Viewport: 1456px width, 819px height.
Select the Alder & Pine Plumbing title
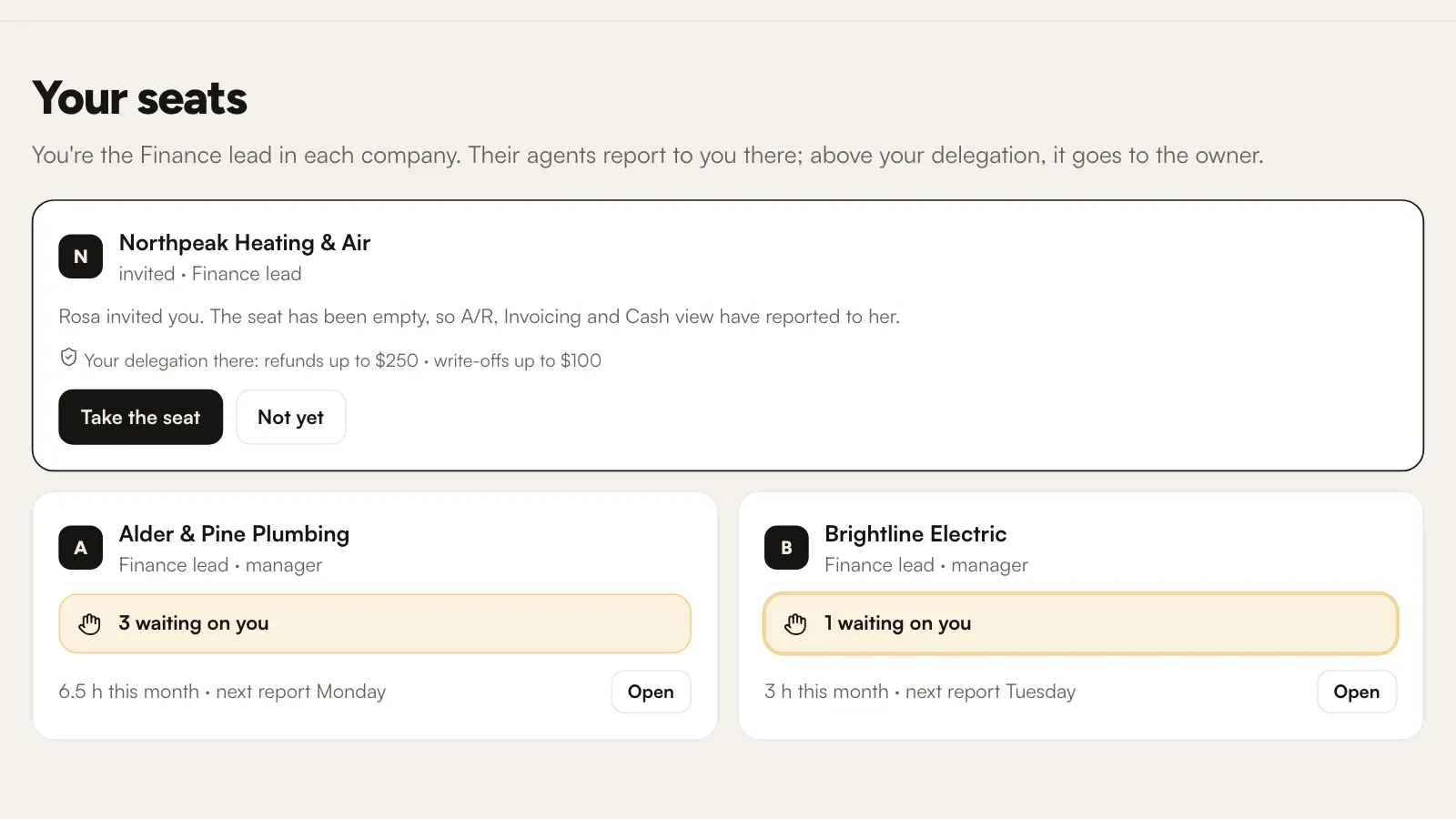coord(234,534)
